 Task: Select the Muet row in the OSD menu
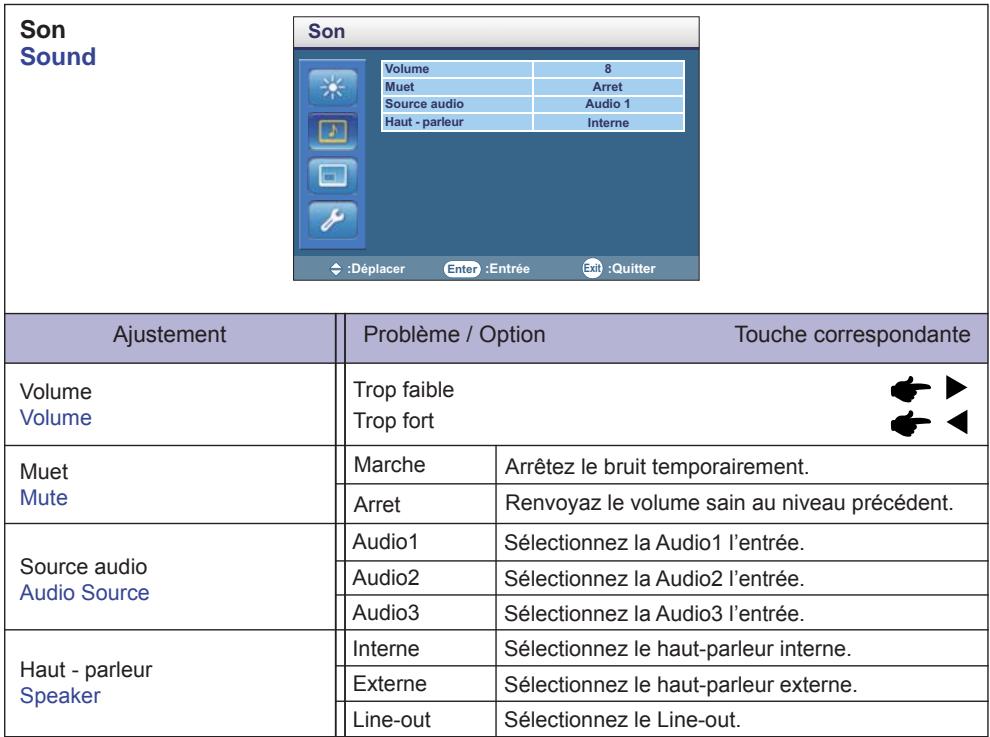pyautogui.click(x=533, y=87)
